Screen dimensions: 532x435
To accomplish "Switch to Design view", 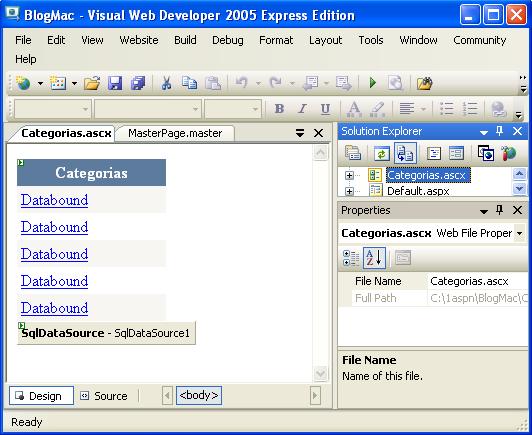I will point(41,396).
